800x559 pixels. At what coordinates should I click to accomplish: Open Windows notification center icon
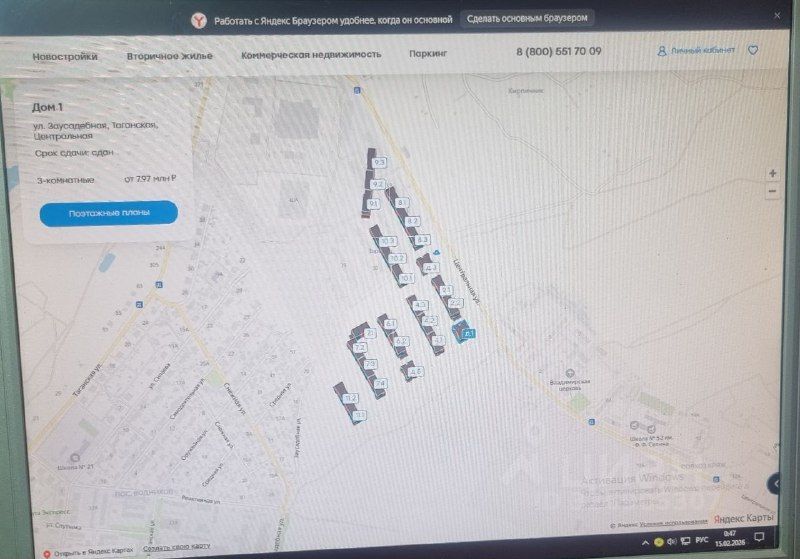759,537
